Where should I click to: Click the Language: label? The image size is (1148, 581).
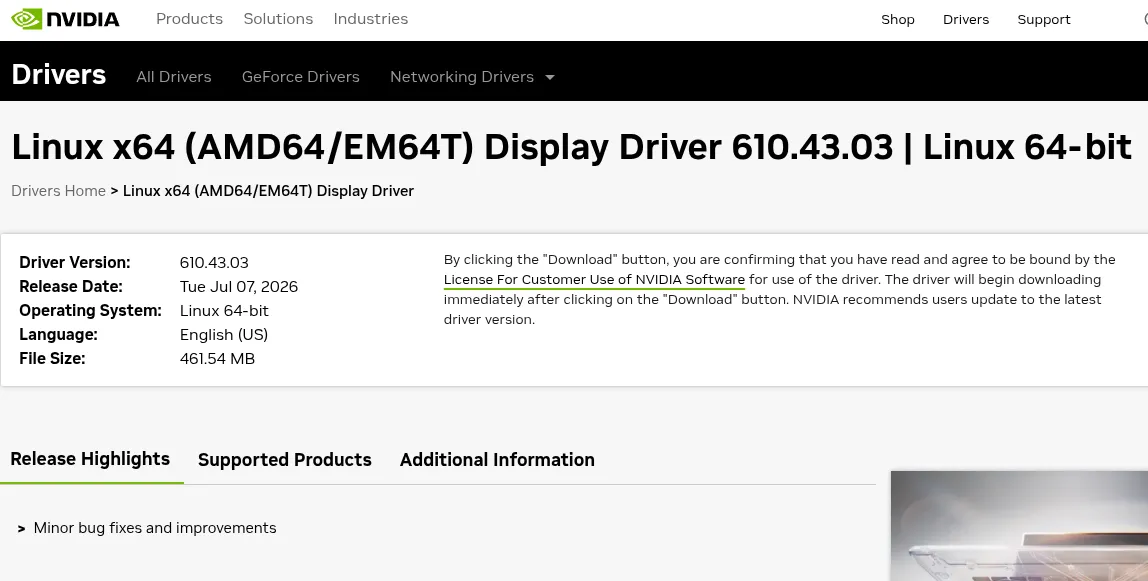[x=59, y=334]
